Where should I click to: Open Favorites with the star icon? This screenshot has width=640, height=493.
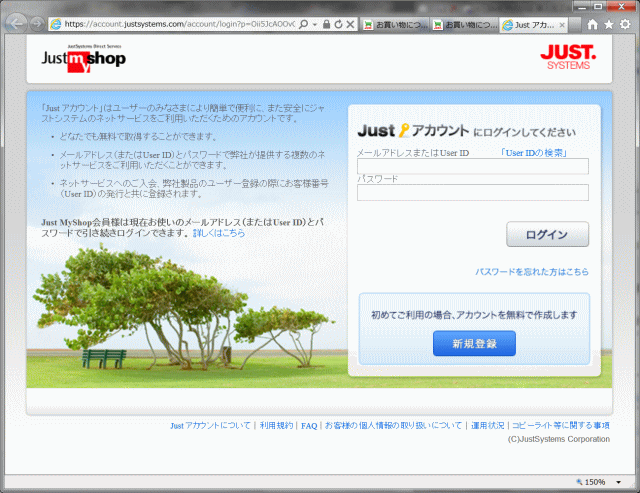click(x=609, y=24)
